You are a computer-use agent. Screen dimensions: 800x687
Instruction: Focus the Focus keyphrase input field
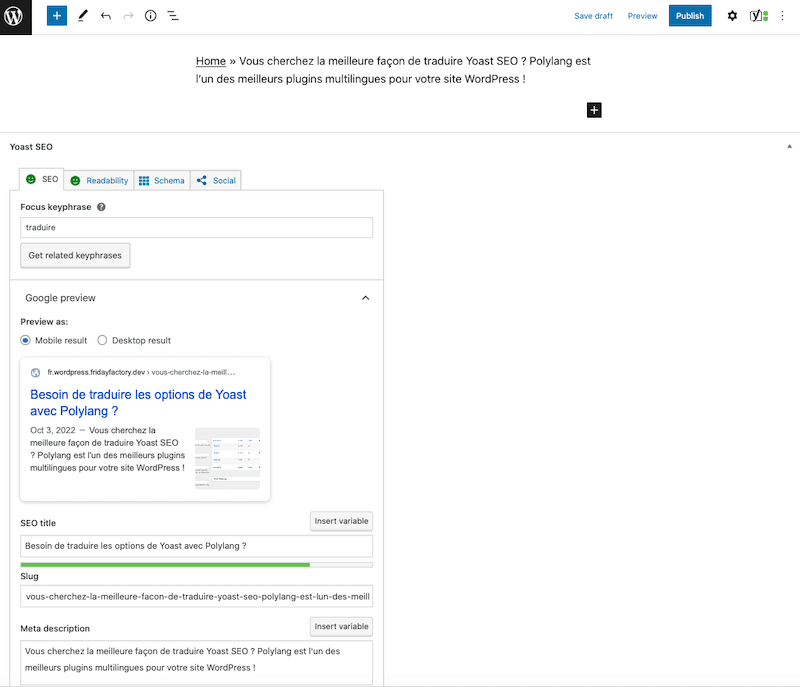[x=196, y=227]
